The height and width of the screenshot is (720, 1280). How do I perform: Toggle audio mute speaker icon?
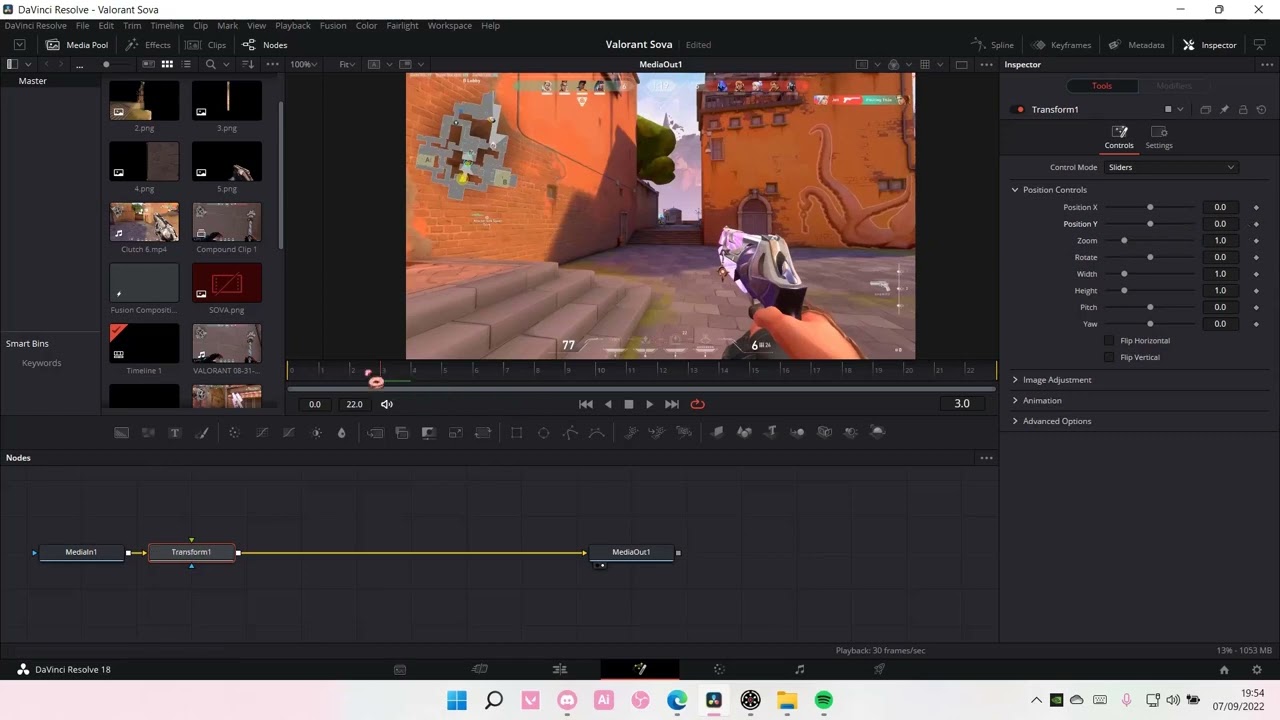point(387,404)
